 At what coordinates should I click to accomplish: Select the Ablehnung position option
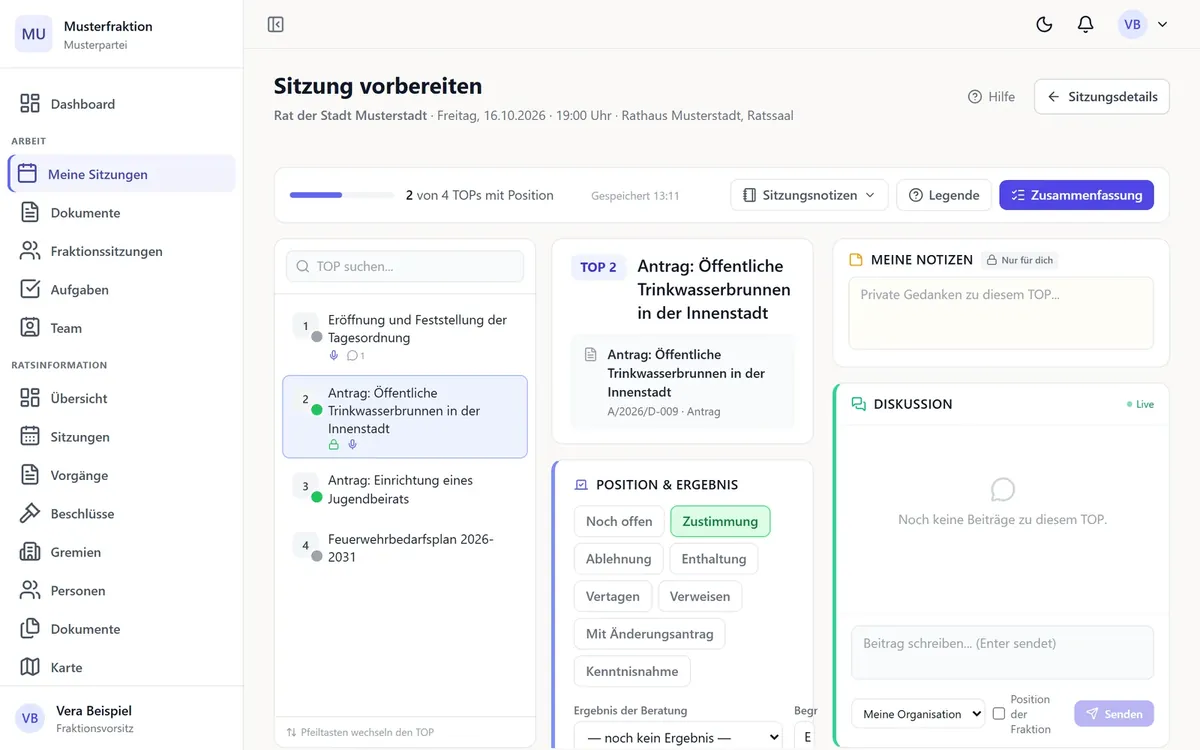coord(618,559)
